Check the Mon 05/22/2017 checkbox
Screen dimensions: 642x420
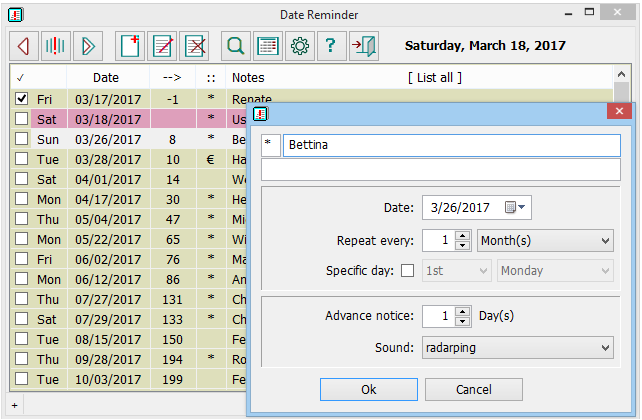21,239
